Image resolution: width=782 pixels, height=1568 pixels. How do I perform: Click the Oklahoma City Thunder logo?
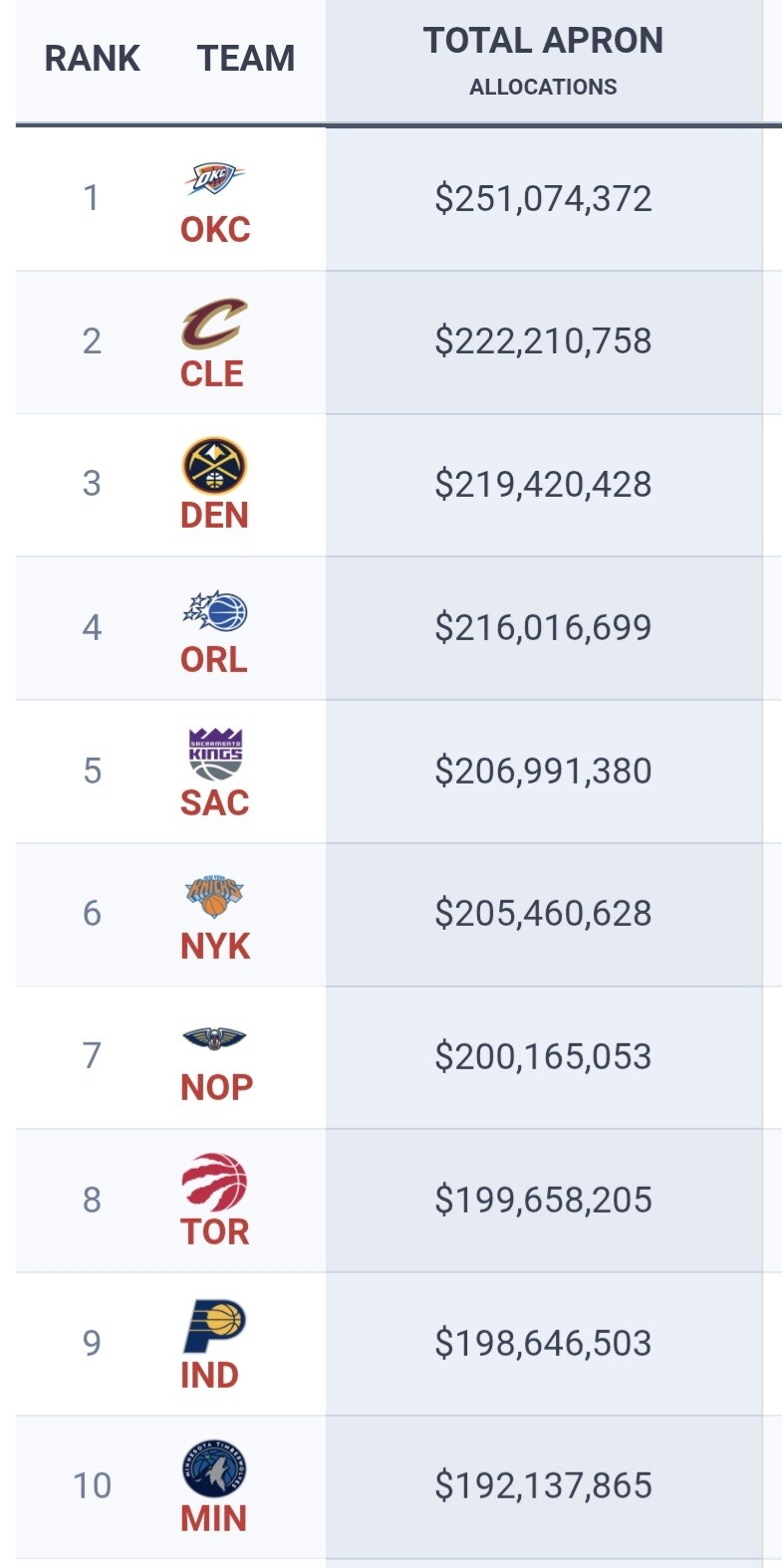214,179
